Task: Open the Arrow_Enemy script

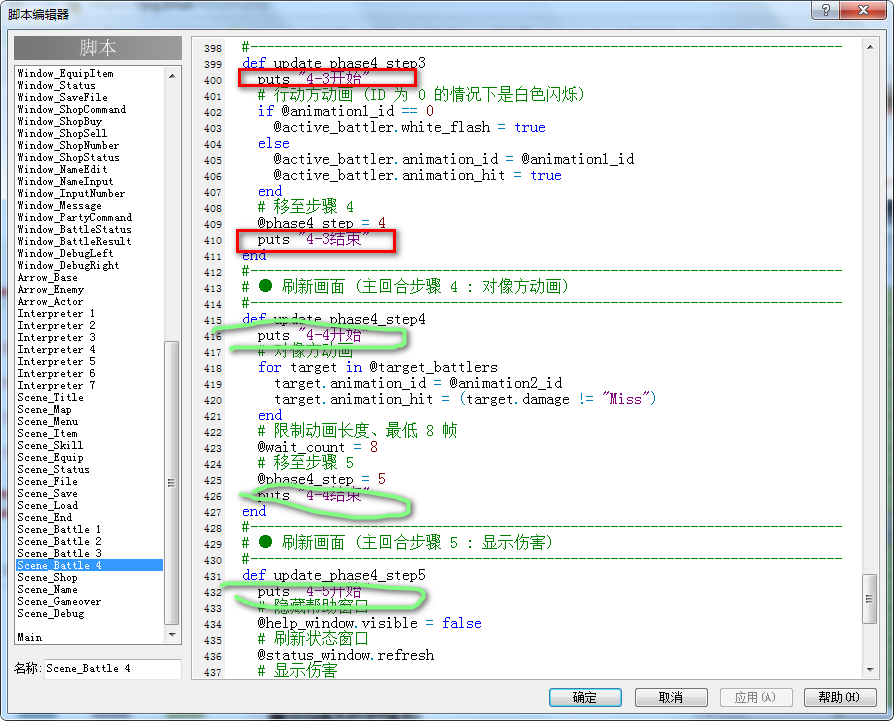Action: (50, 290)
